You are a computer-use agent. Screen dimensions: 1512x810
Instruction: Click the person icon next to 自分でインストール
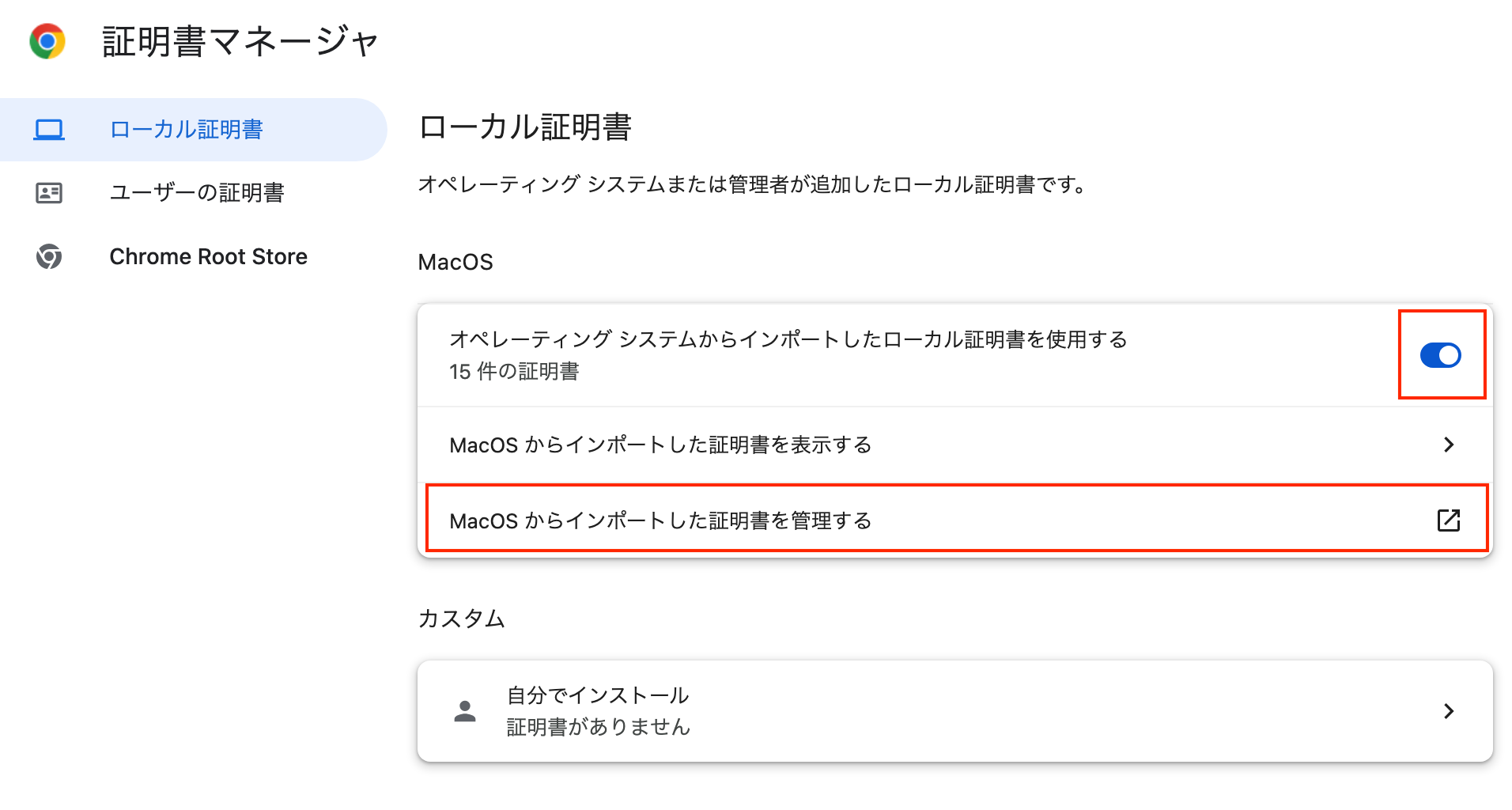[465, 711]
